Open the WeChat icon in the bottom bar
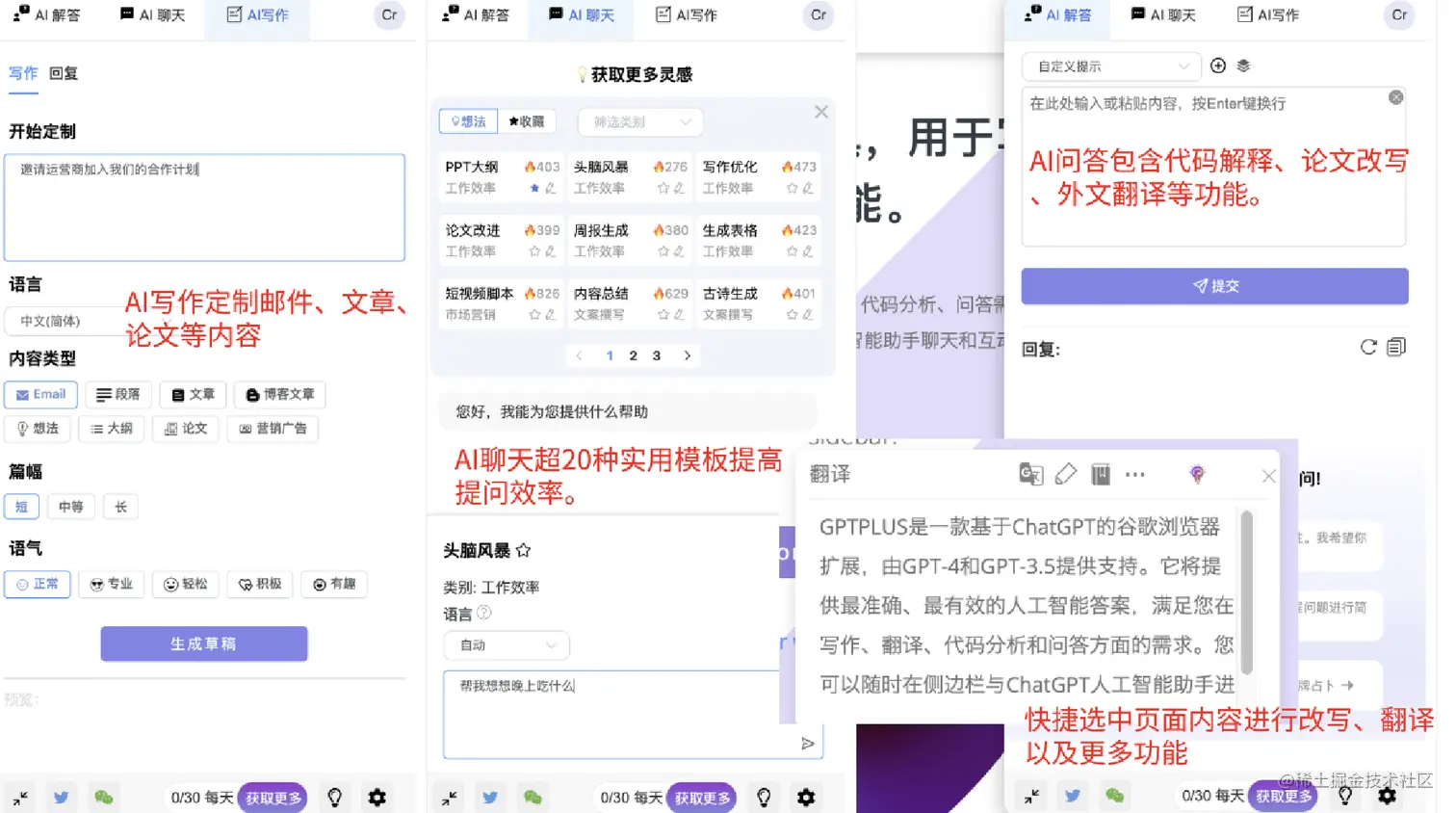 (x=104, y=797)
